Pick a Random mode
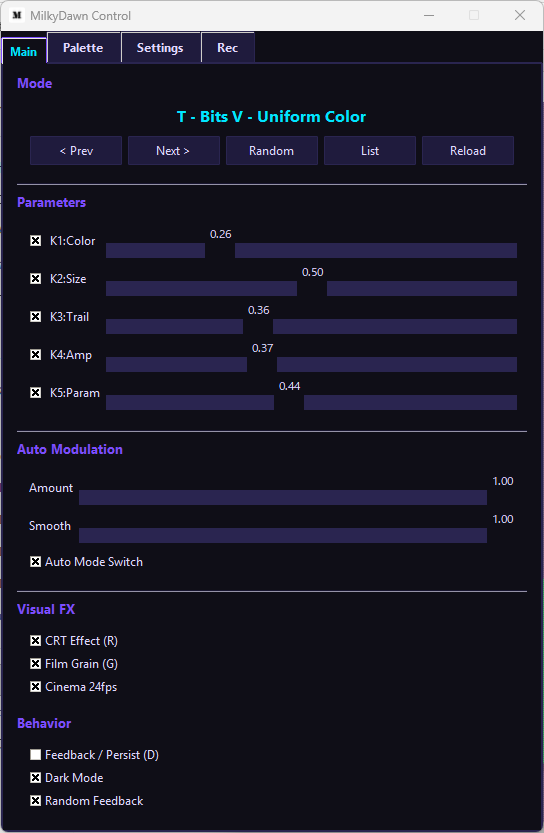Screen dimensions: 544x833 pyautogui.click(x=271, y=151)
